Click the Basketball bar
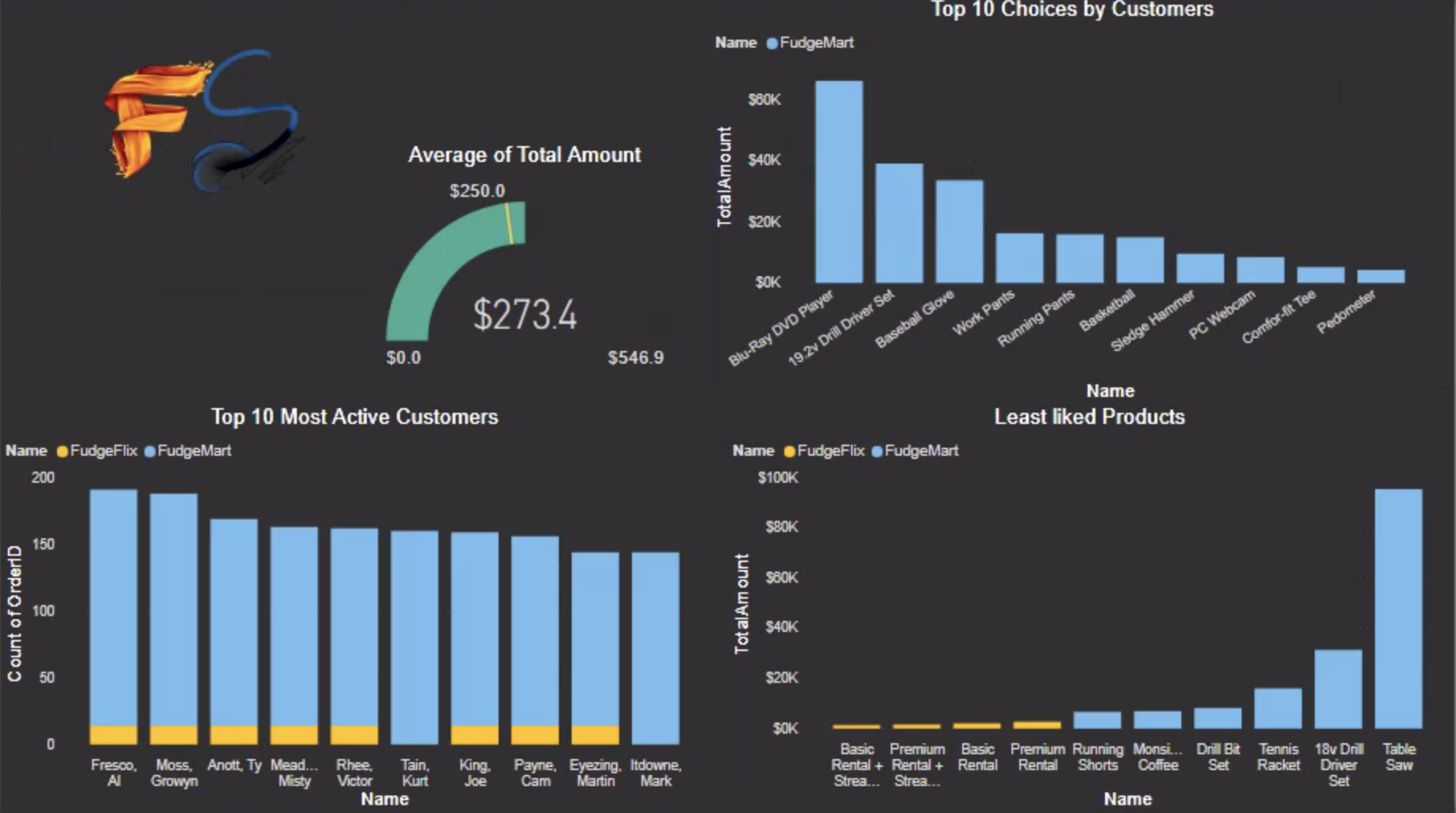This screenshot has height=813, width=1456. (1140, 260)
